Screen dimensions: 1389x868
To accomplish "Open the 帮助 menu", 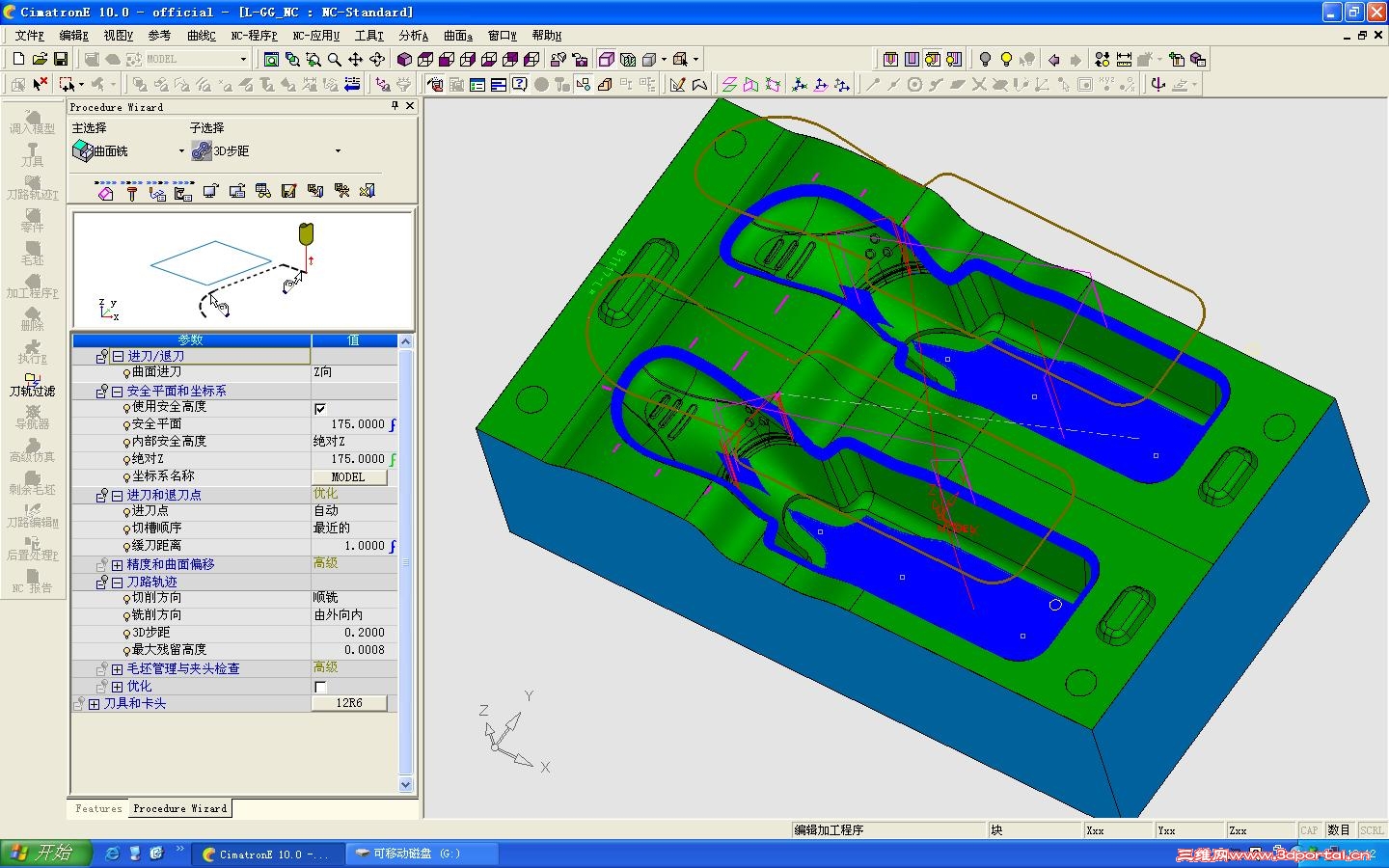I will [547, 36].
